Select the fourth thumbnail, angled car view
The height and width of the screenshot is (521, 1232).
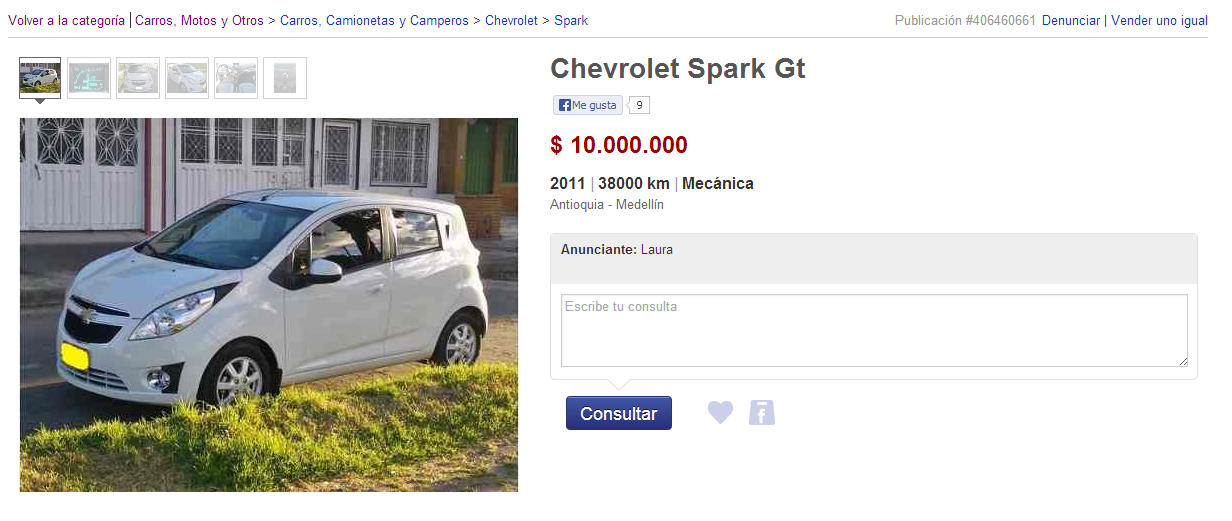[187, 78]
